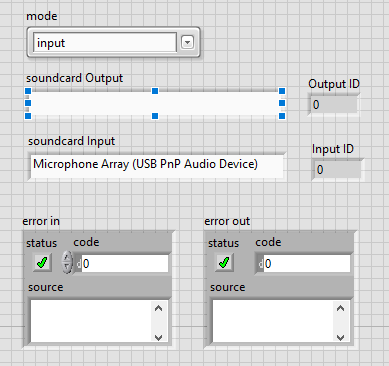
Task: Click the Input ID numeric indicator
Action: [x=337, y=170]
